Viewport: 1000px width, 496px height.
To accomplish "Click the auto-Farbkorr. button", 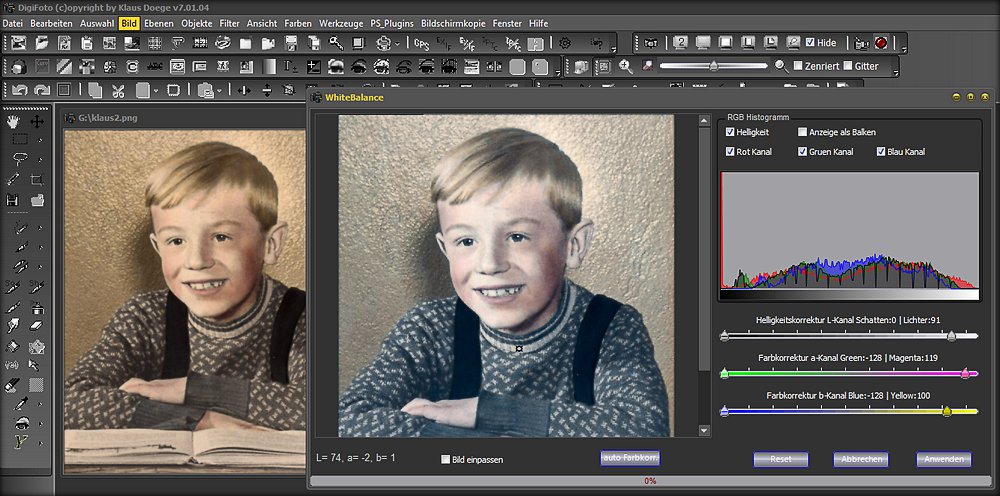I will 630,458.
